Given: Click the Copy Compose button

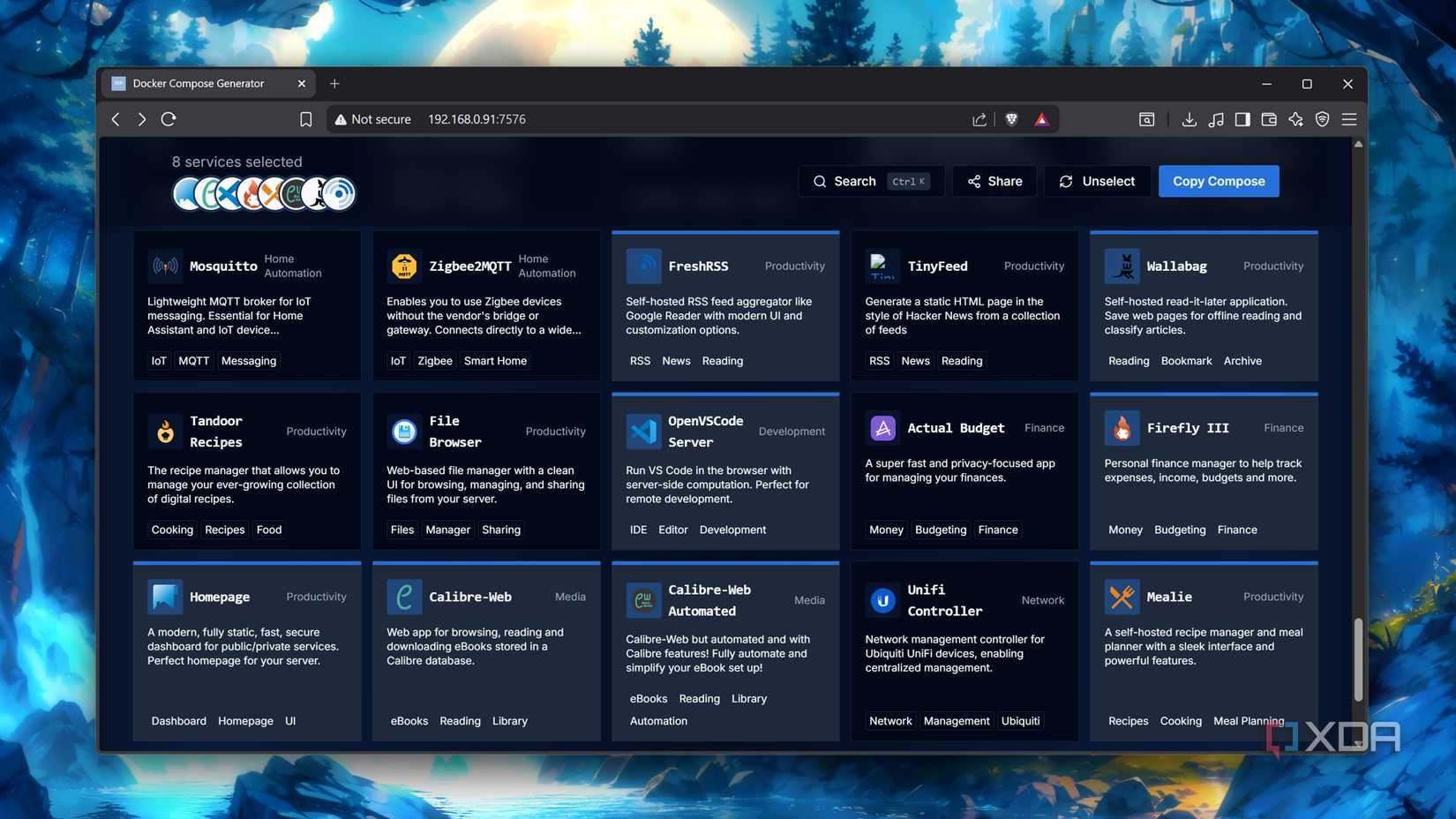Looking at the screenshot, I should coord(1219,181).
